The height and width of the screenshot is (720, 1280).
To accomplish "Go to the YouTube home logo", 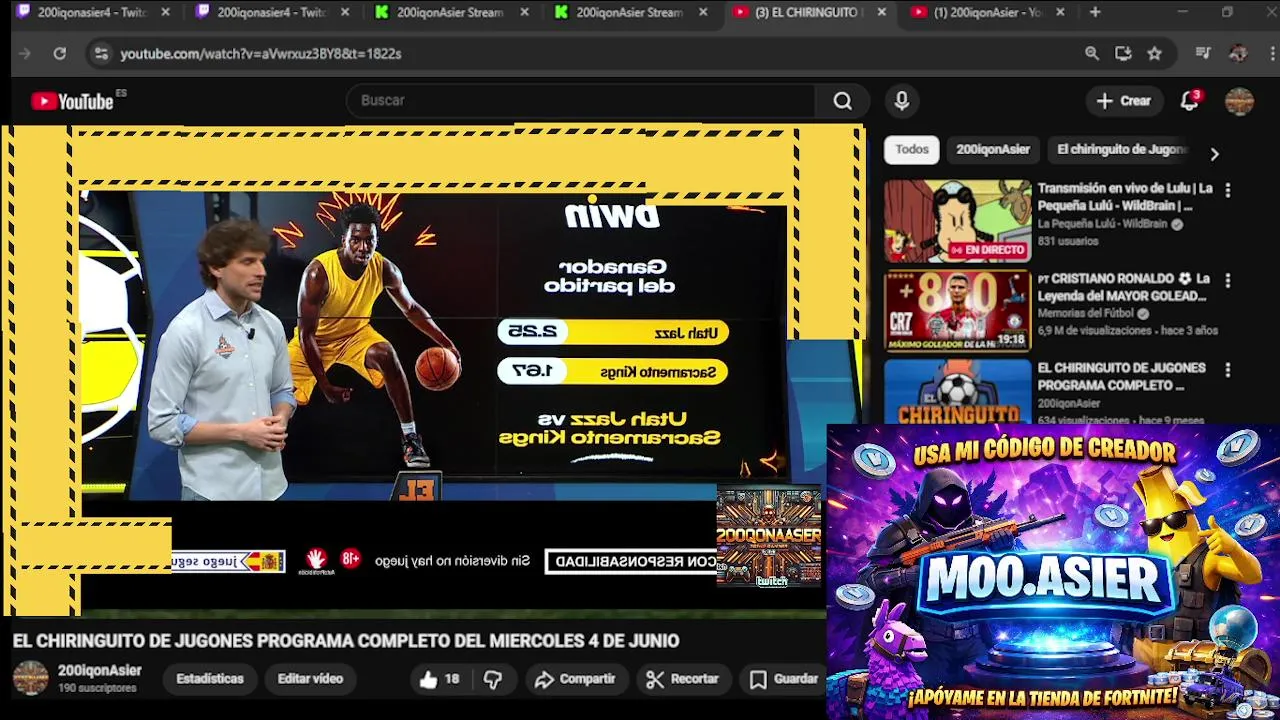I will 72,101.
